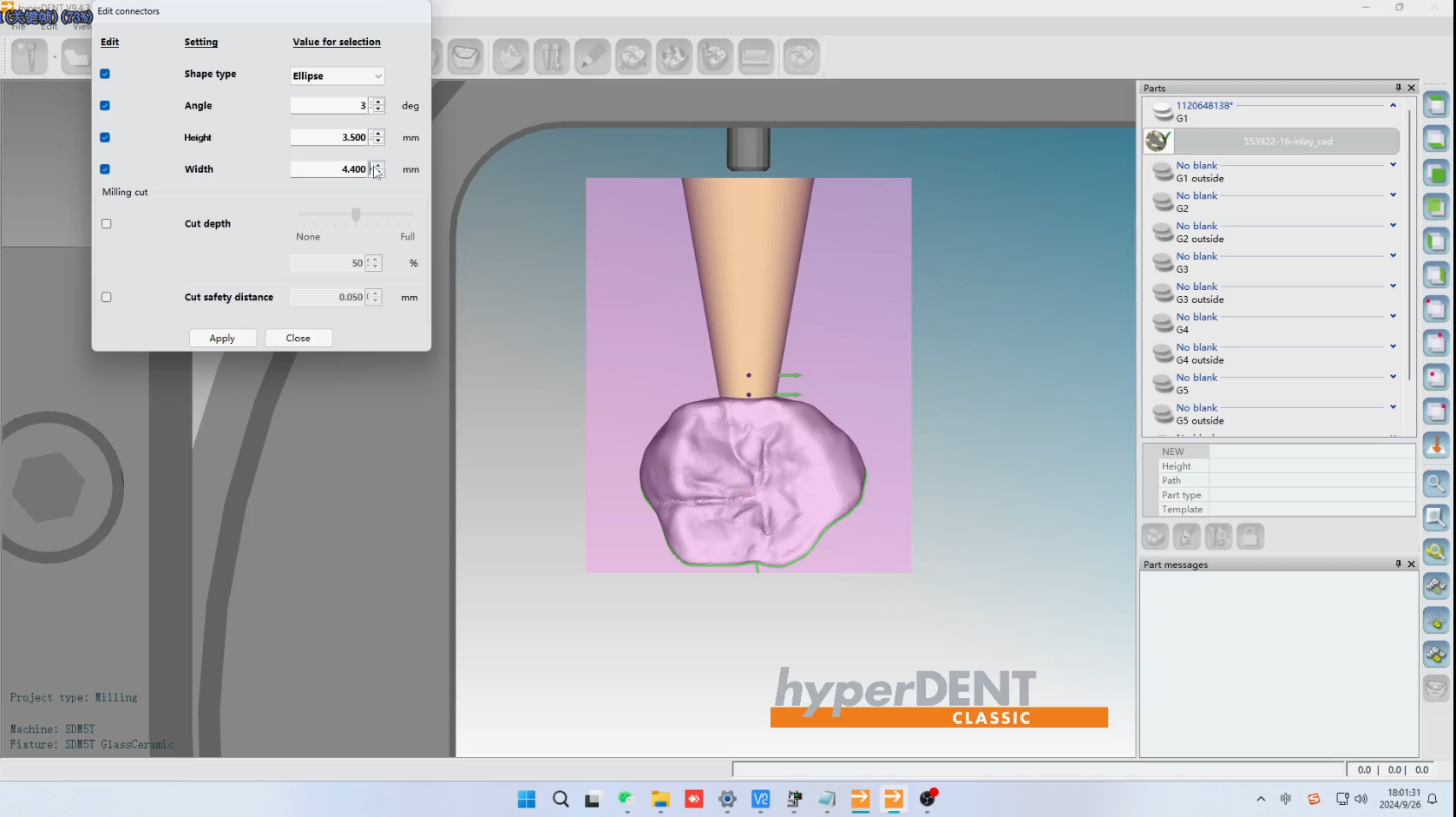Screen dimensions: 1456x817
Task: Click the Close button in Edit connectors
Action: click(298, 339)
